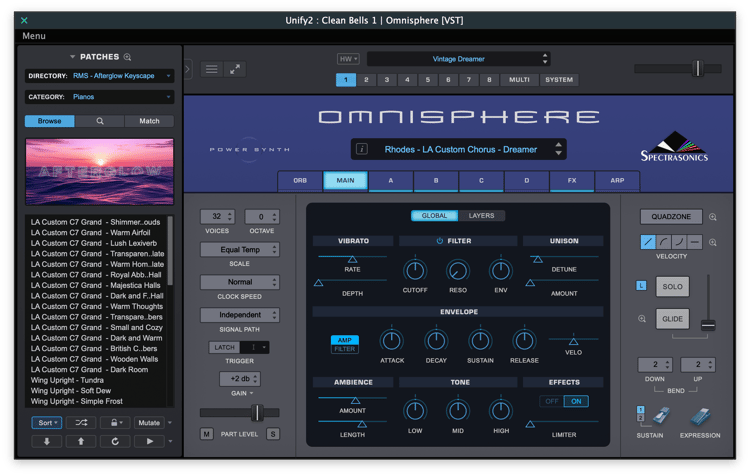
Task: Select linear velocity curve icon
Action: 648,242
